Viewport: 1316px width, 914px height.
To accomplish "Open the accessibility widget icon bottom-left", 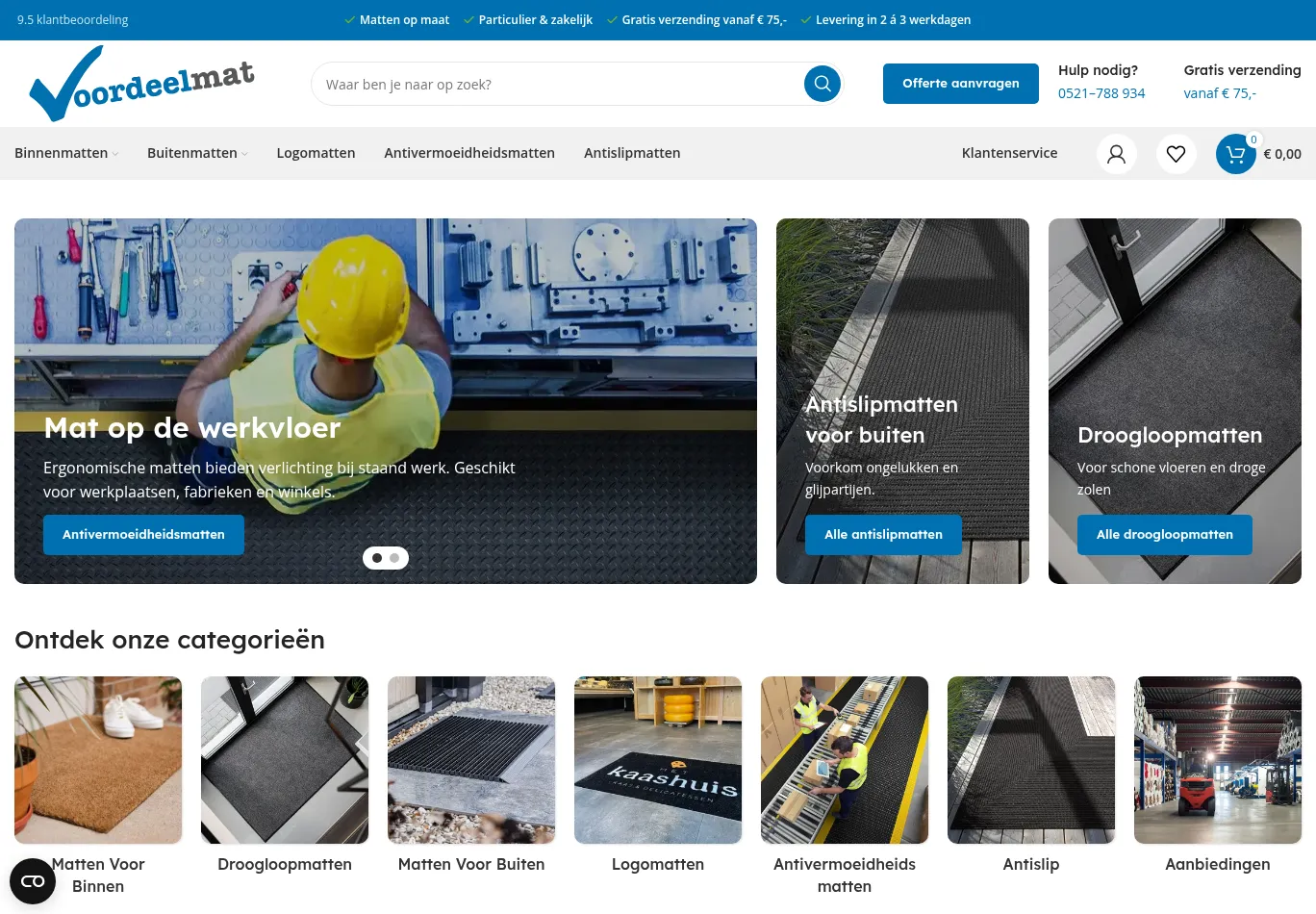I will pos(33,881).
